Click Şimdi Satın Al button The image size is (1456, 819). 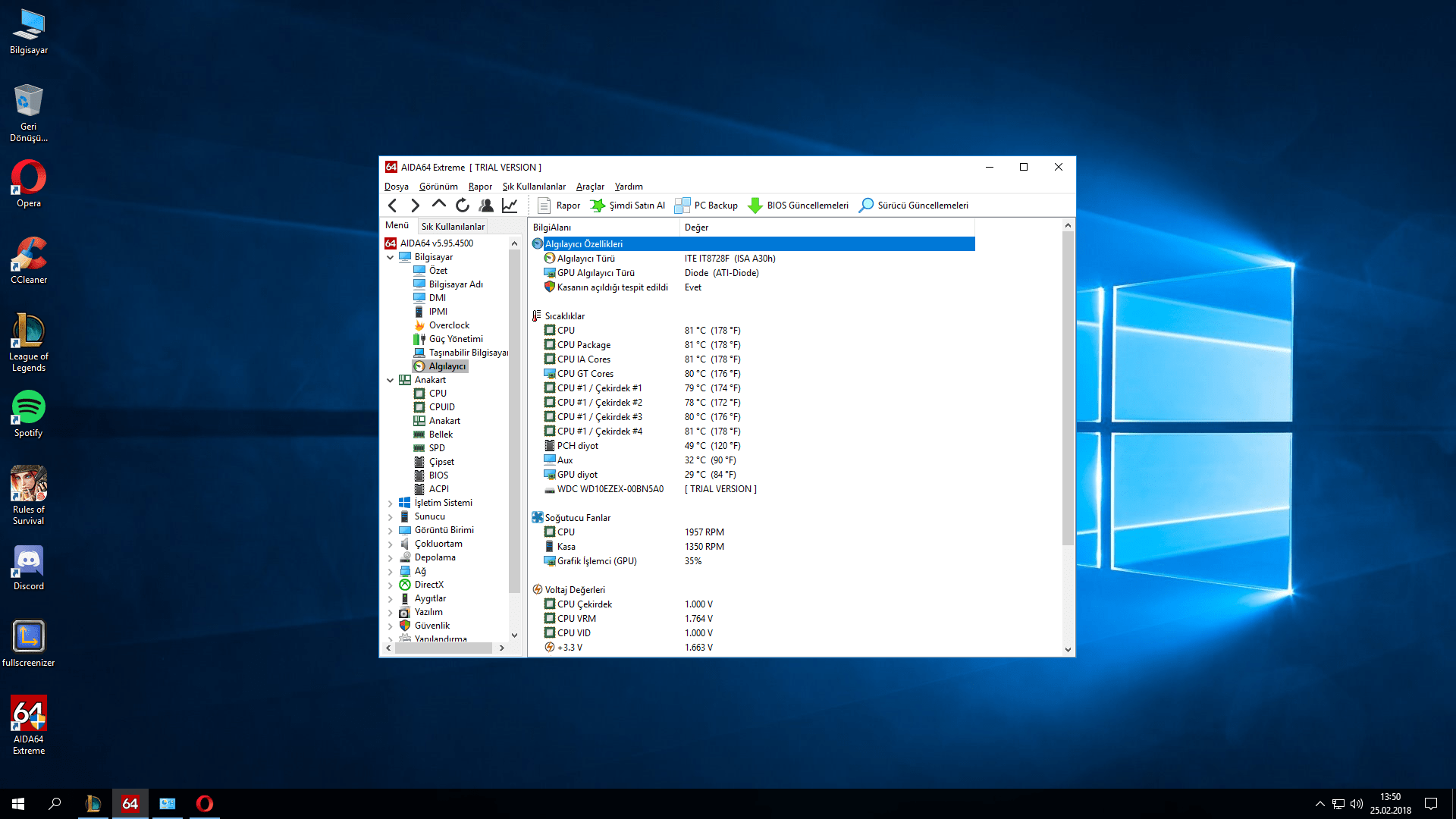628,206
